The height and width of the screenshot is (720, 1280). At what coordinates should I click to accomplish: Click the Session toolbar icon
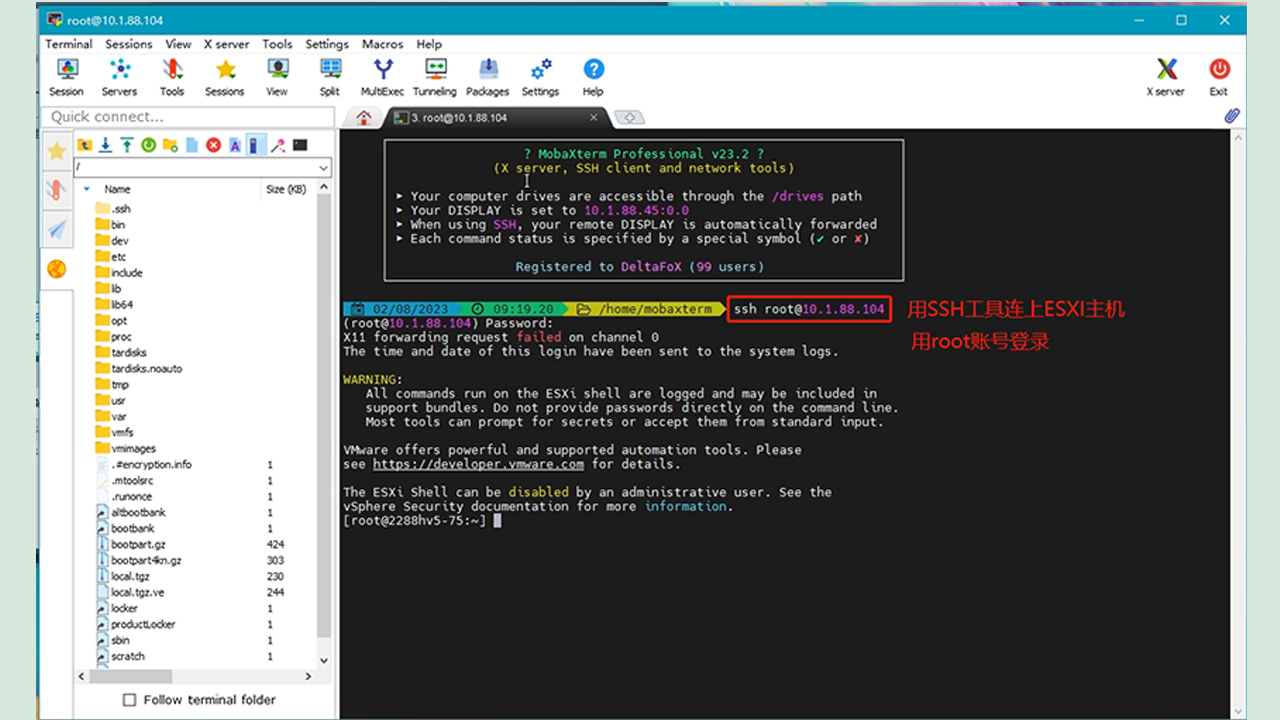[67, 77]
